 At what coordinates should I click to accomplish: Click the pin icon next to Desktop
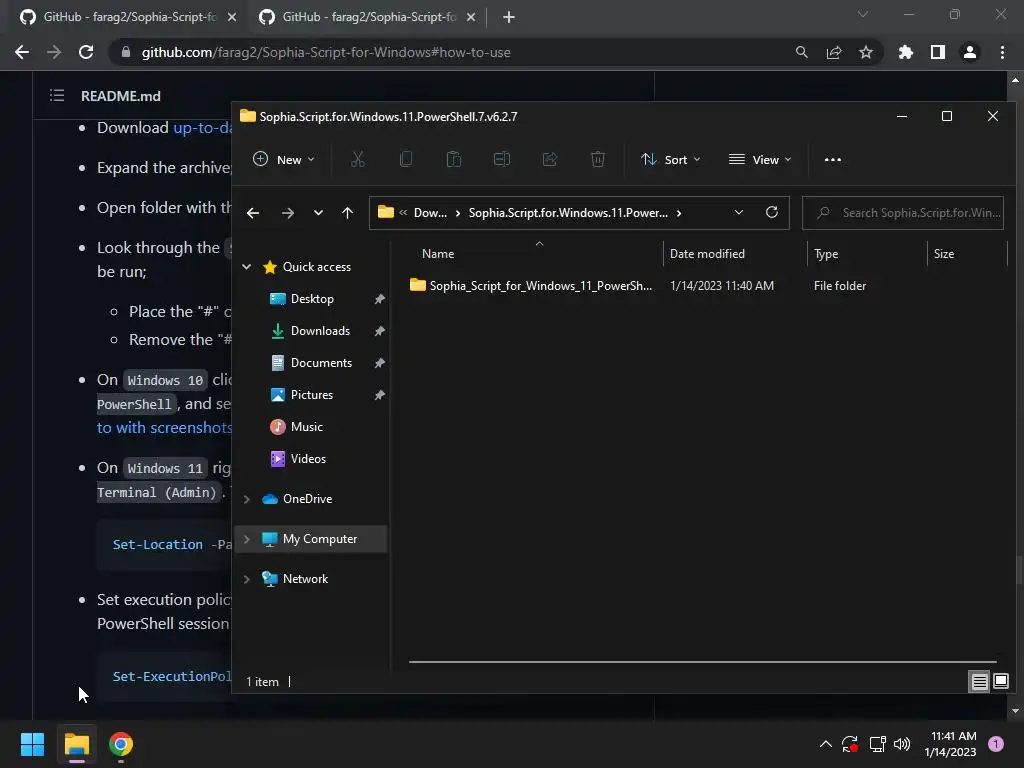(379, 299)
